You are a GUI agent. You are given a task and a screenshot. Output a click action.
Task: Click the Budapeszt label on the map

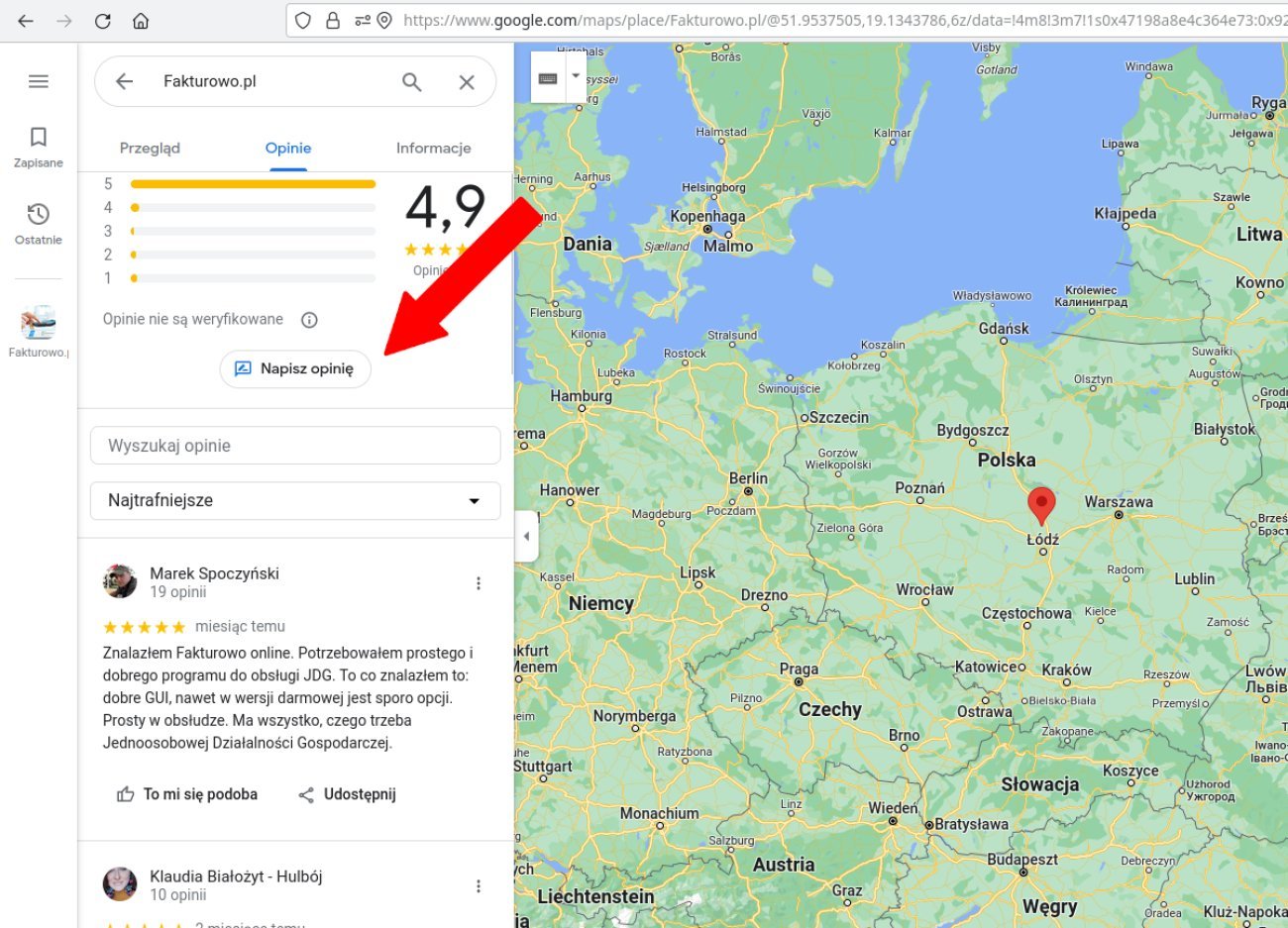tap(1022, 860)
